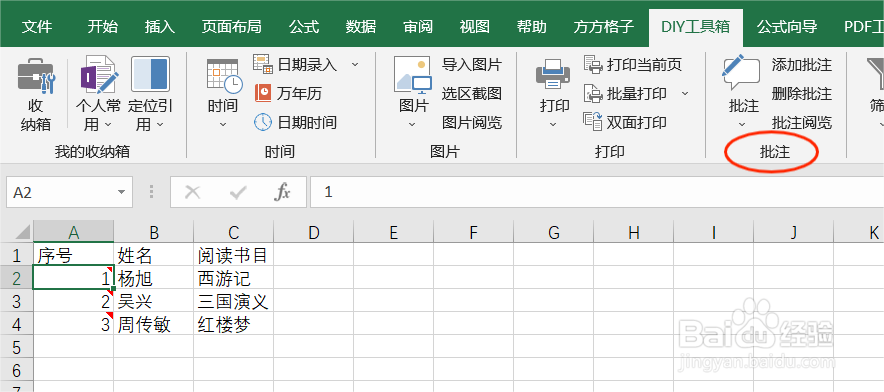The image size is (884, 392).
Task: Select the column D header
Action: (x=313, y=232)
